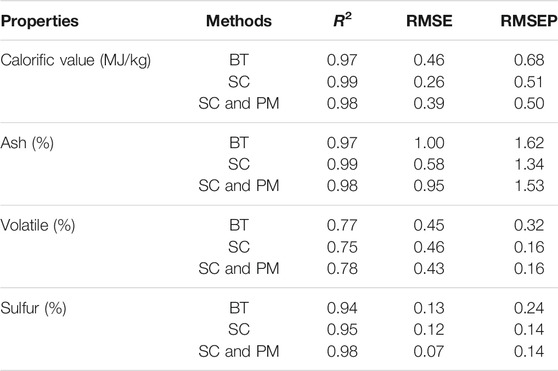Click the RMSE value 0.26
The image size is (558, 371).
pos(429,82)
